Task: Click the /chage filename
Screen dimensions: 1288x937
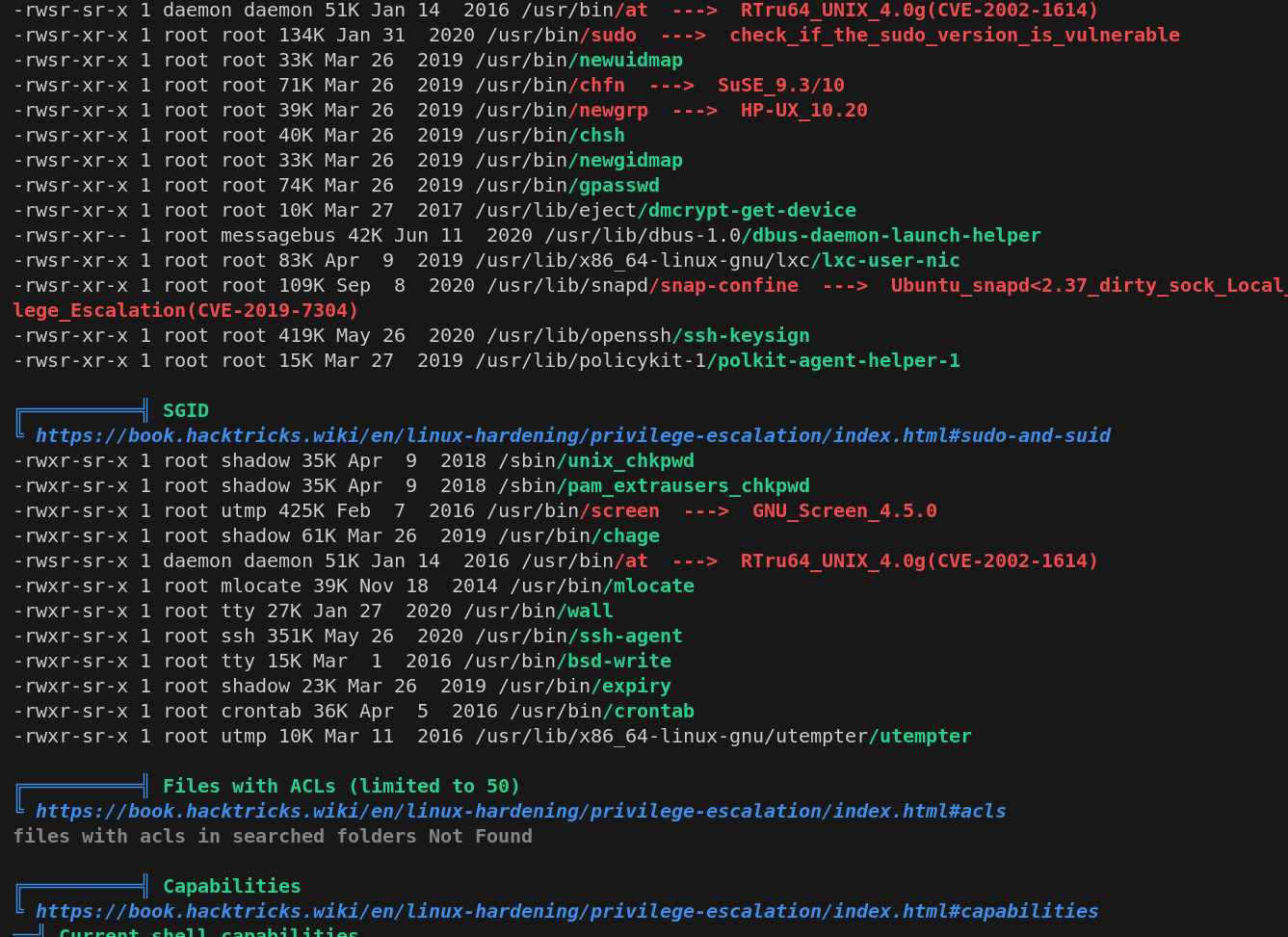Action: (625, 535)
